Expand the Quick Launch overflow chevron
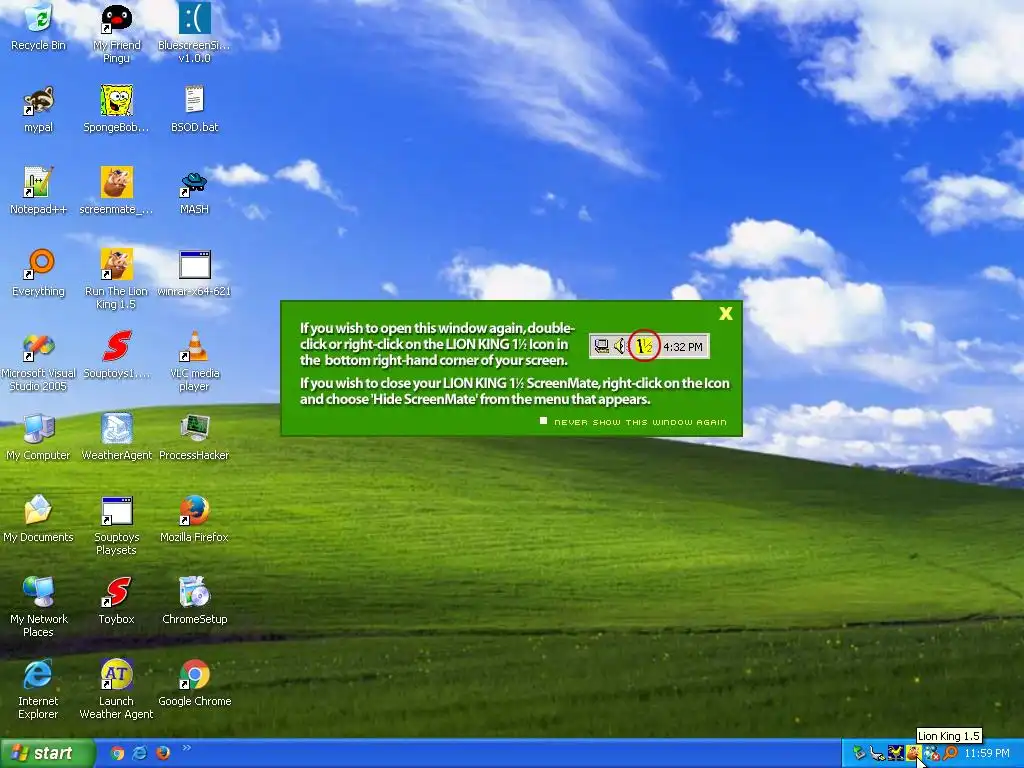 [187, 748]
